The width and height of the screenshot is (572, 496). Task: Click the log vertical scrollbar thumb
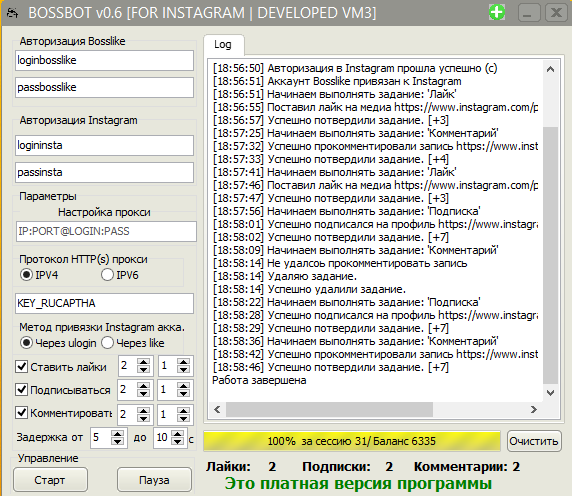pos(550,255)
